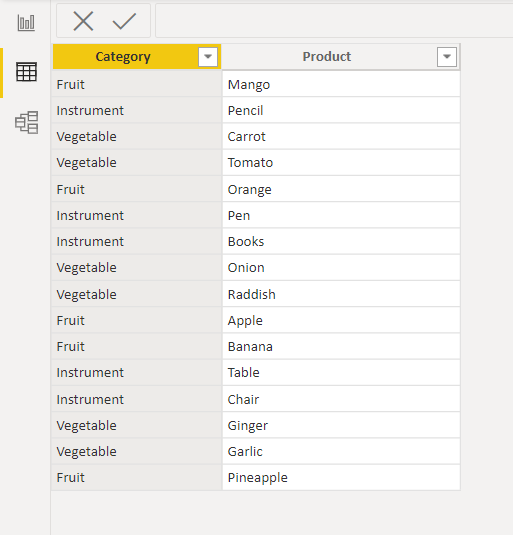
Task: Click the Instrument cell beside Pencil
Action: [136, 110]
